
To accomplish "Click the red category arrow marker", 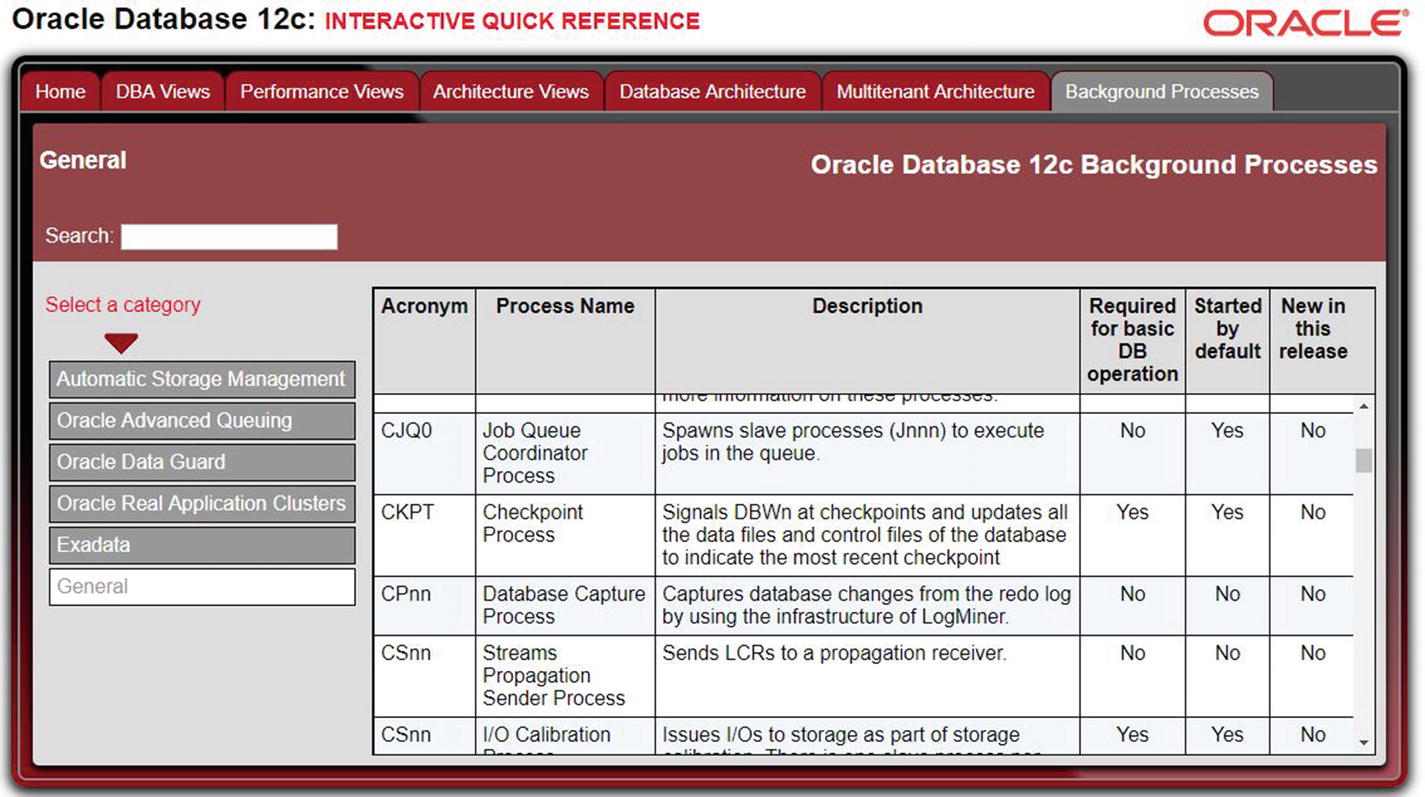I will coord(121,343).
